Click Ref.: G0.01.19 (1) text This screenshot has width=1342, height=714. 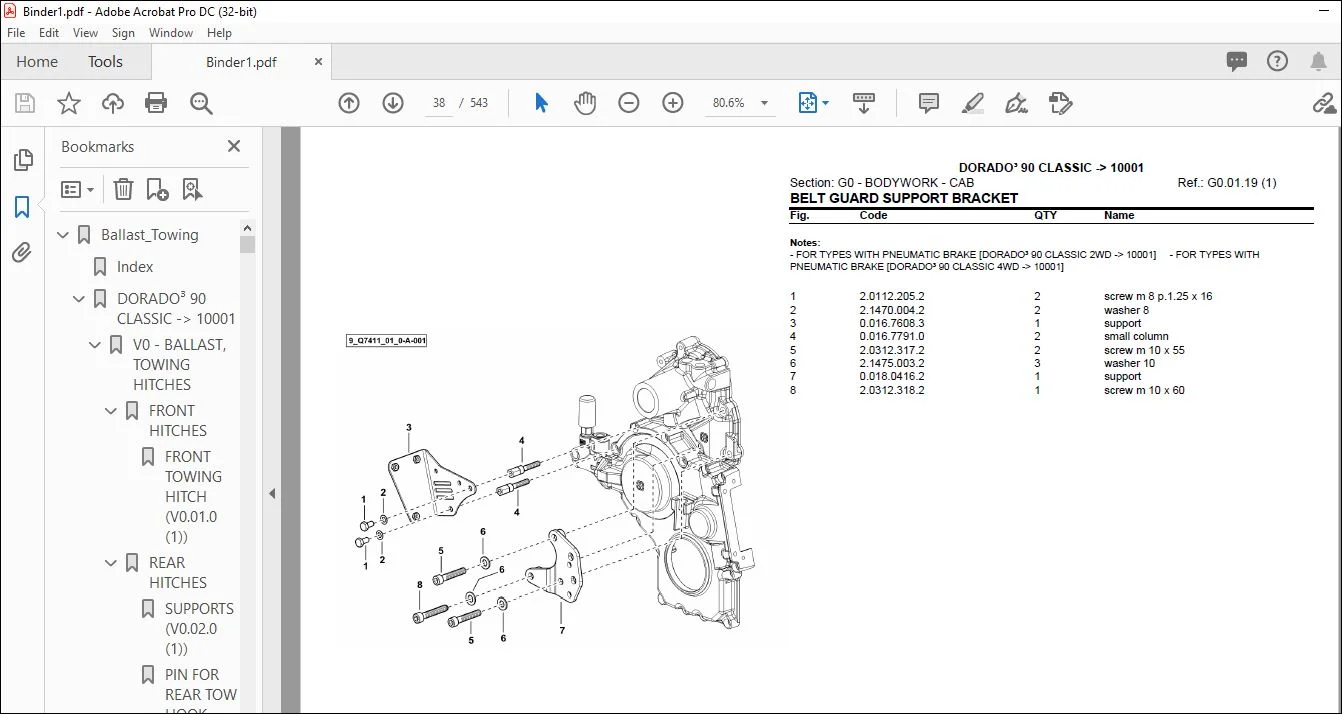pos(1227,183)
